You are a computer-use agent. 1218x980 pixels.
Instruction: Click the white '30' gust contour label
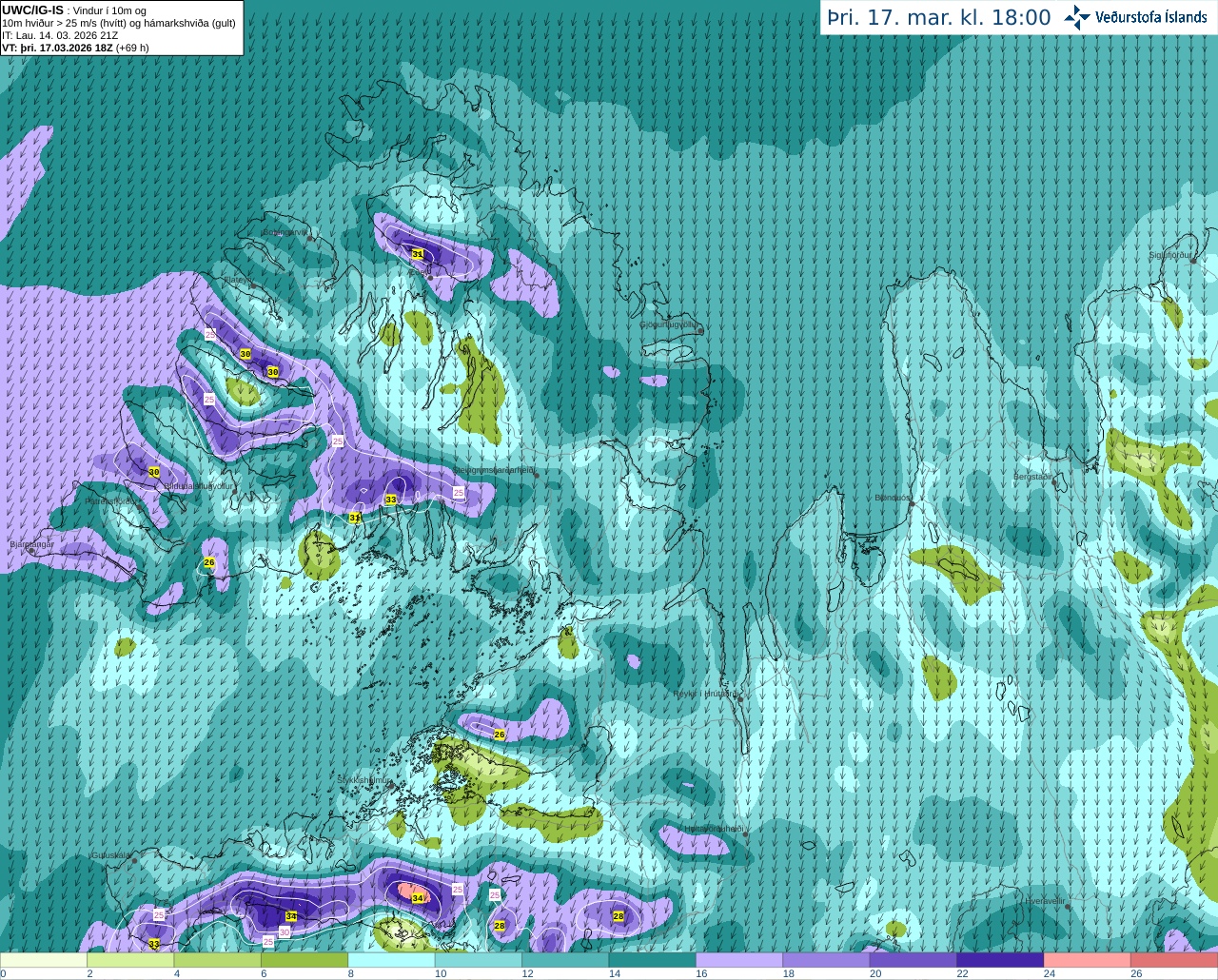coord(284,932)
